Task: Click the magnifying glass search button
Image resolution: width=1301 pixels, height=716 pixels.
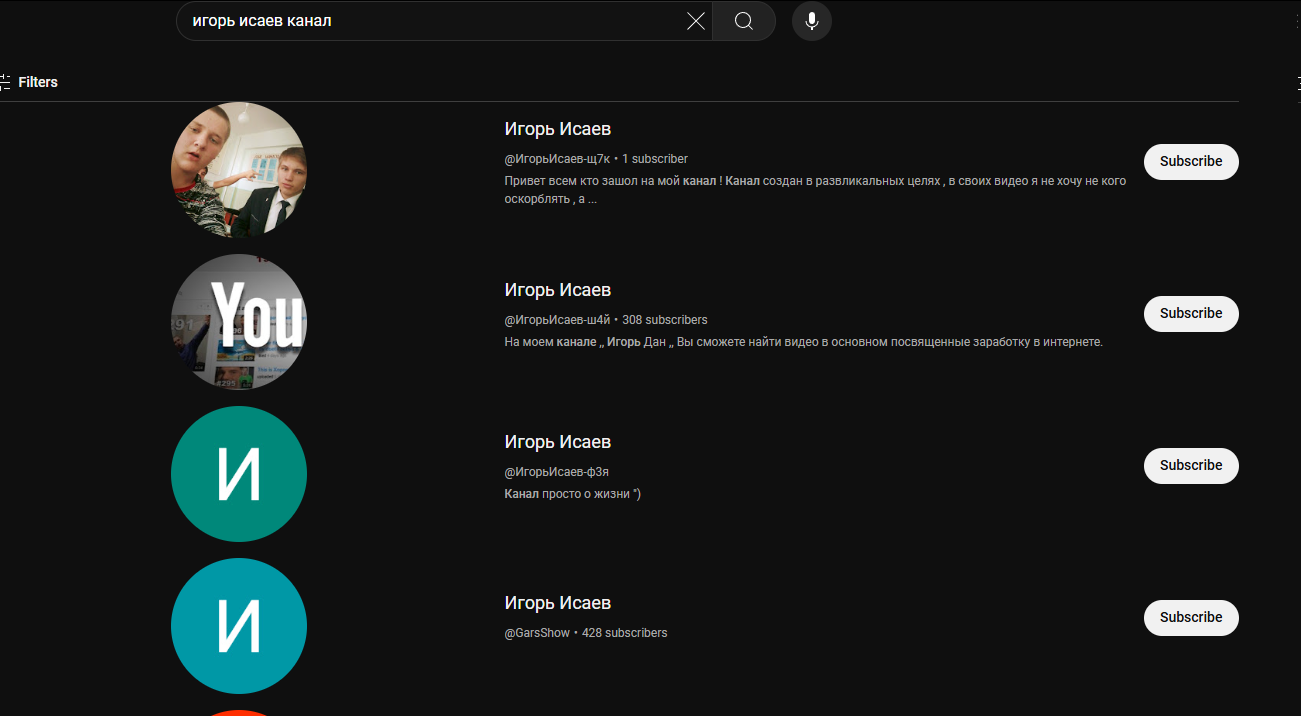Action: [x=744, y=21]
